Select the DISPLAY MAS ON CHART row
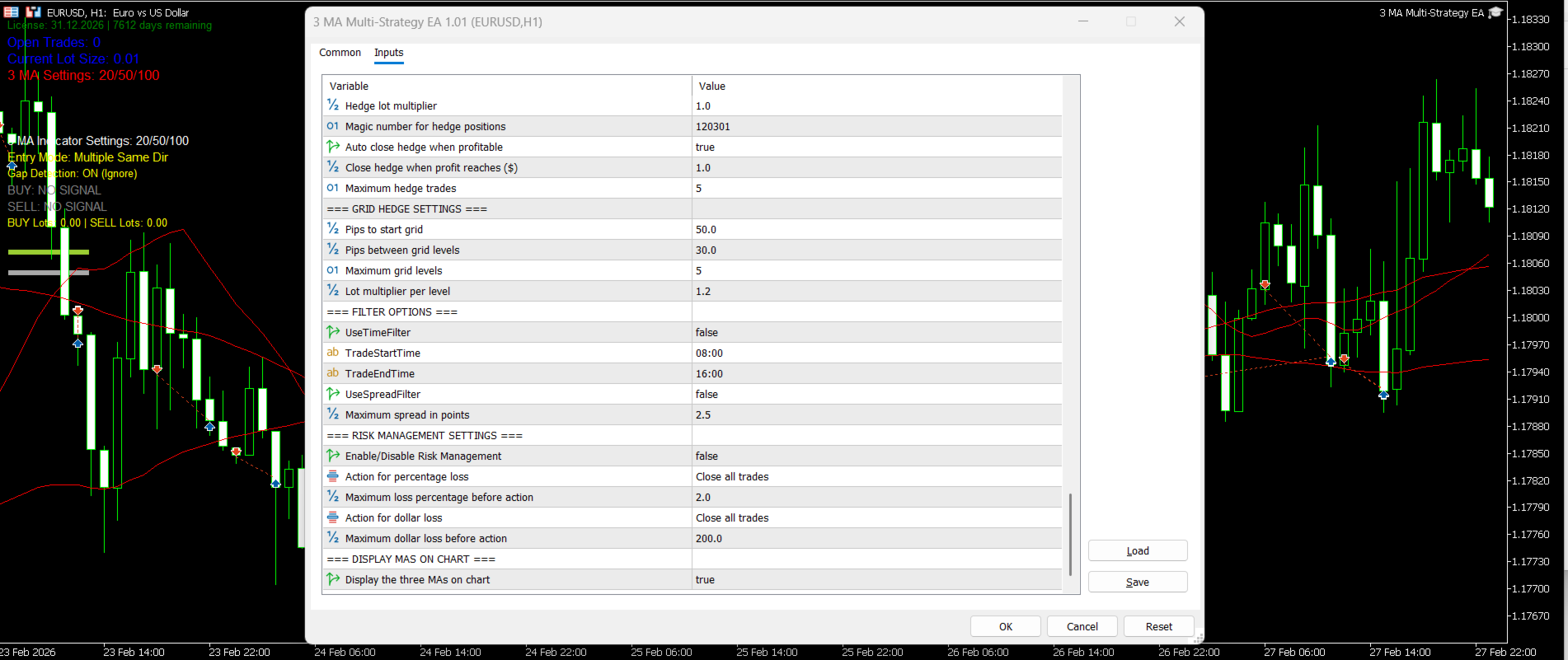The height and width of the screenshot is (660, 1568). pos(692,559)
